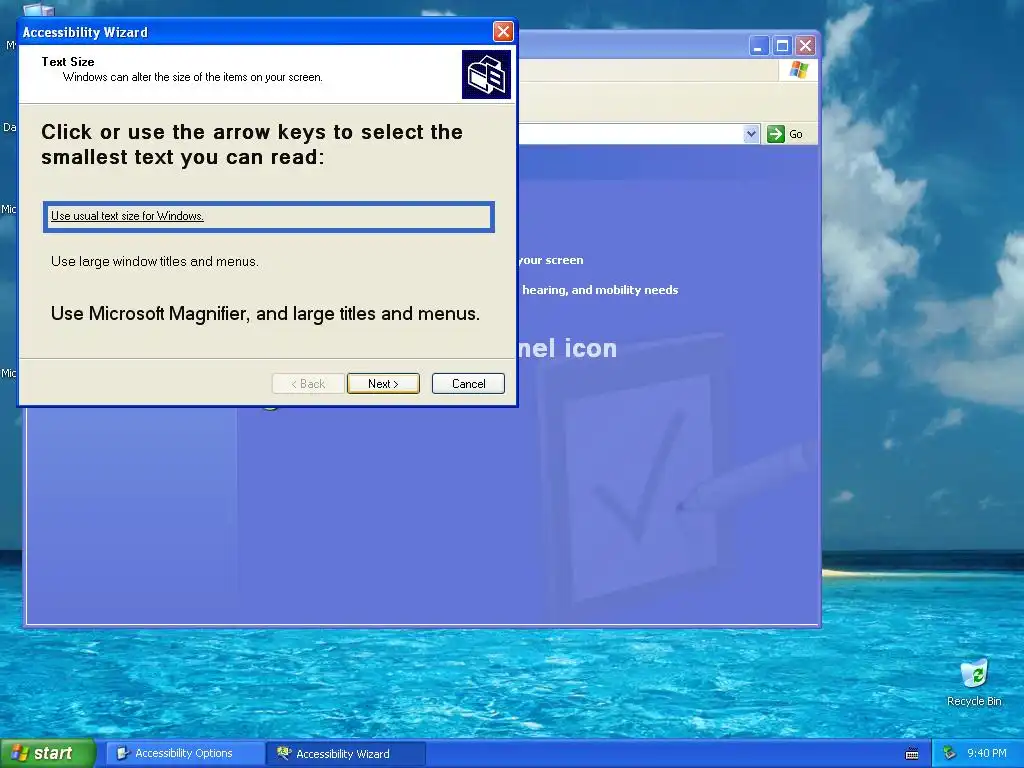Click the tray icon beside the clock
1024x768 pixels.
(x=949, y=754)
